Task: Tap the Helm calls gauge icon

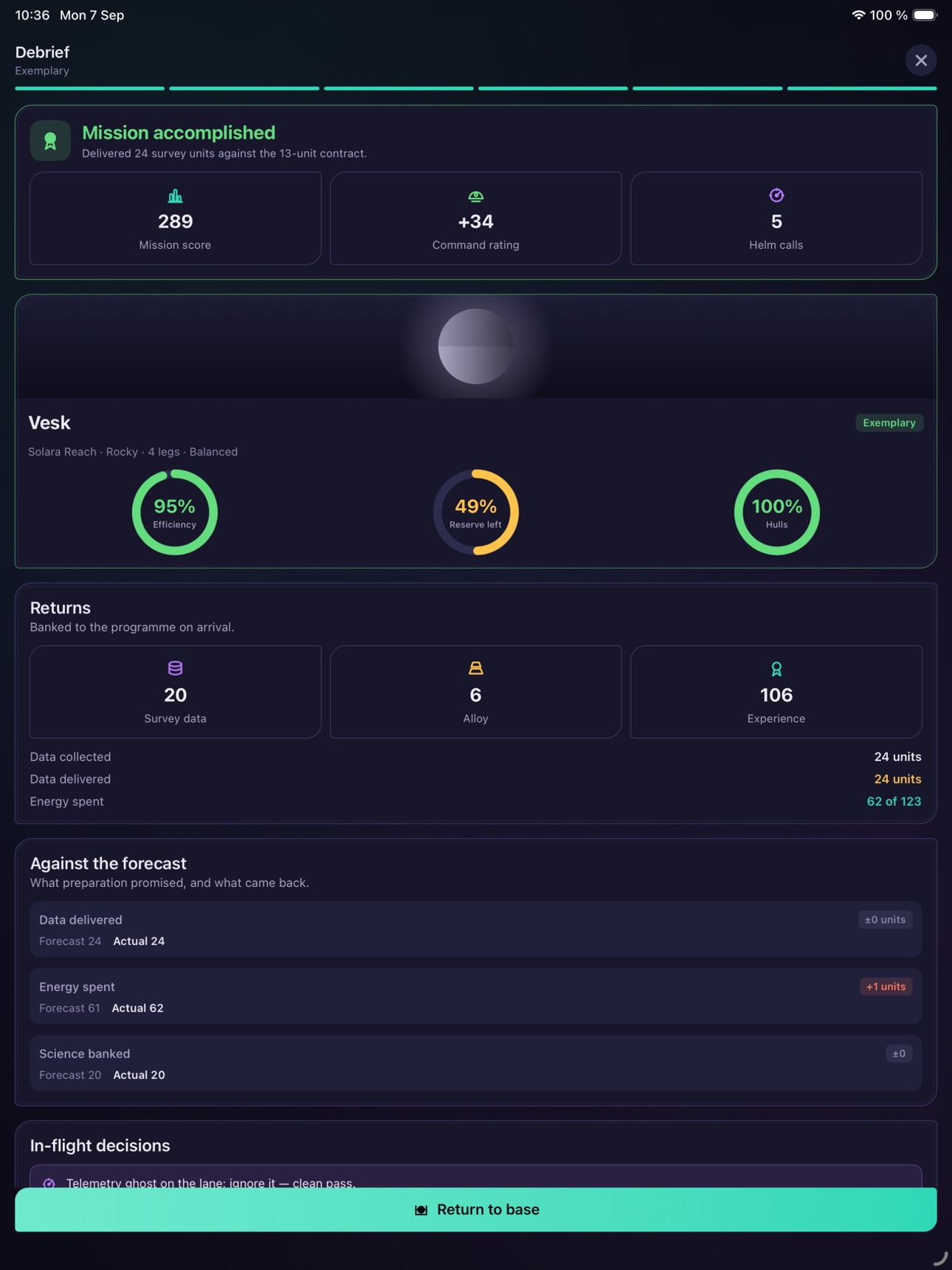Action: [x=776, y=196]
